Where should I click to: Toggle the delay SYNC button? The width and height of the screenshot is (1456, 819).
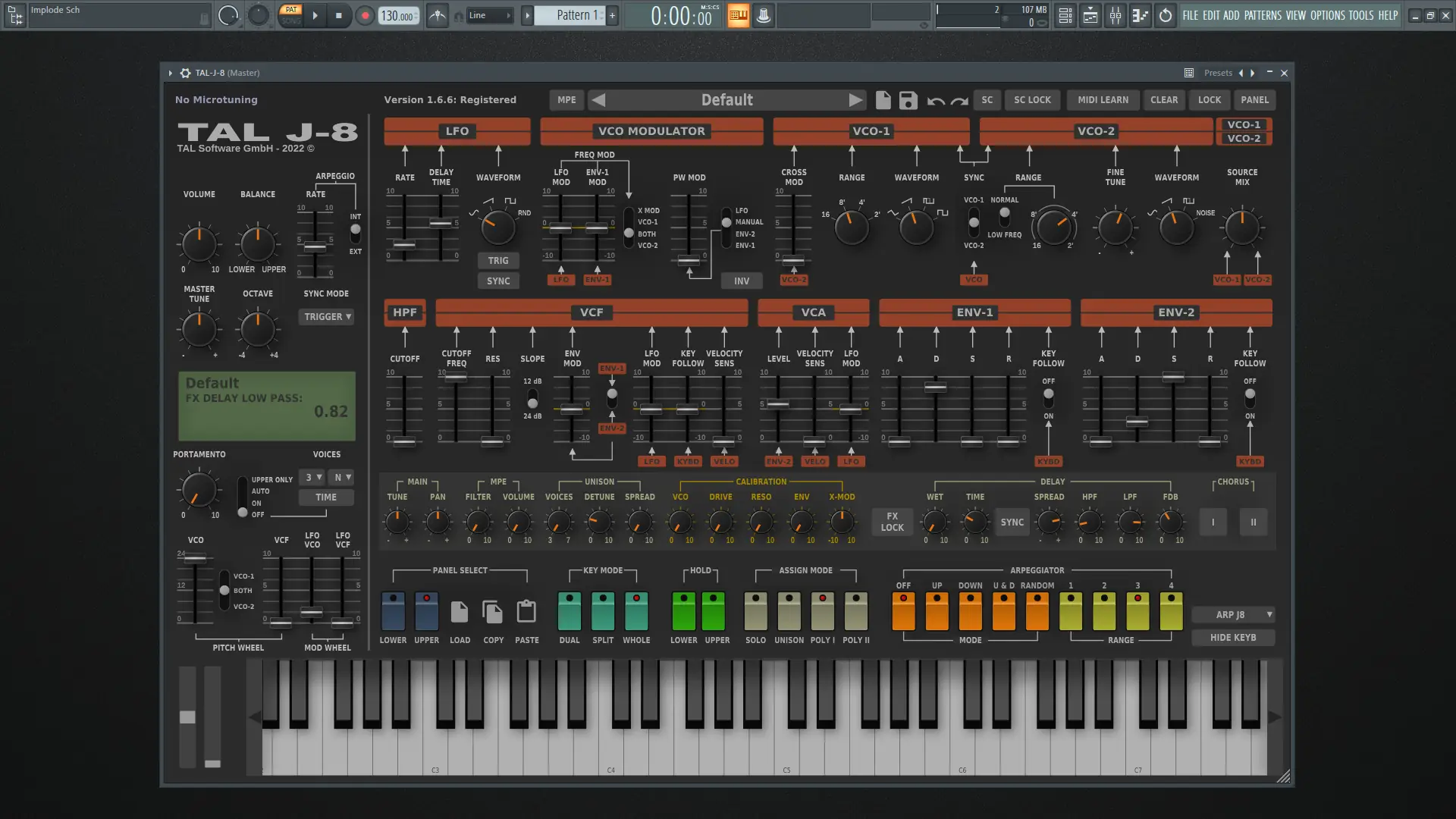tap(1012, 522)
